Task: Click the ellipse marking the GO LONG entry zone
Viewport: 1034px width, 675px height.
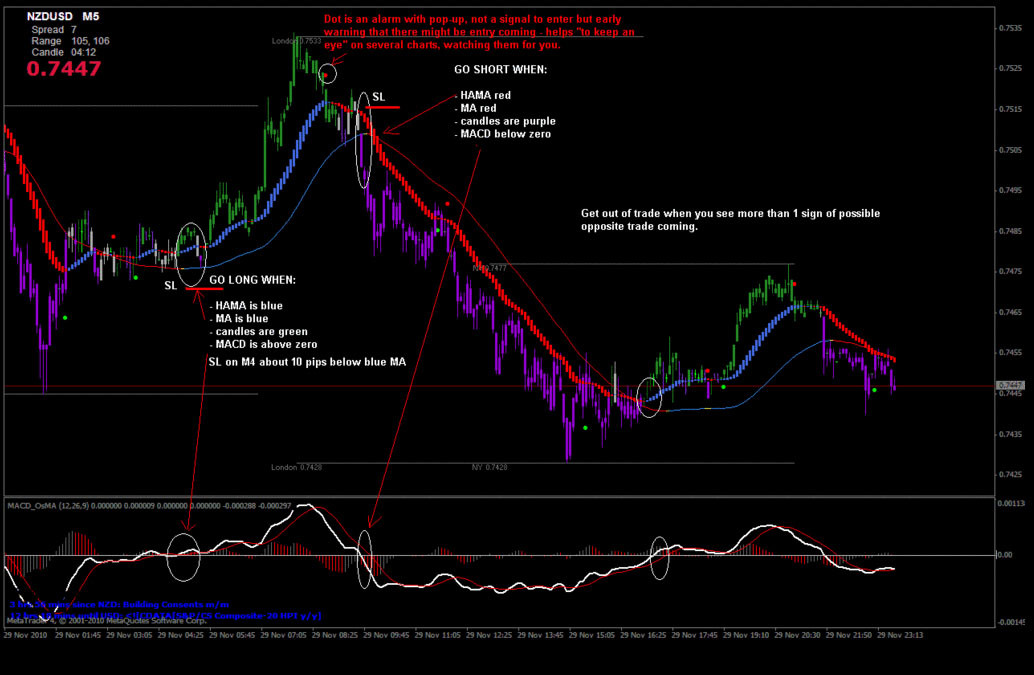Action: click(190, 252)
